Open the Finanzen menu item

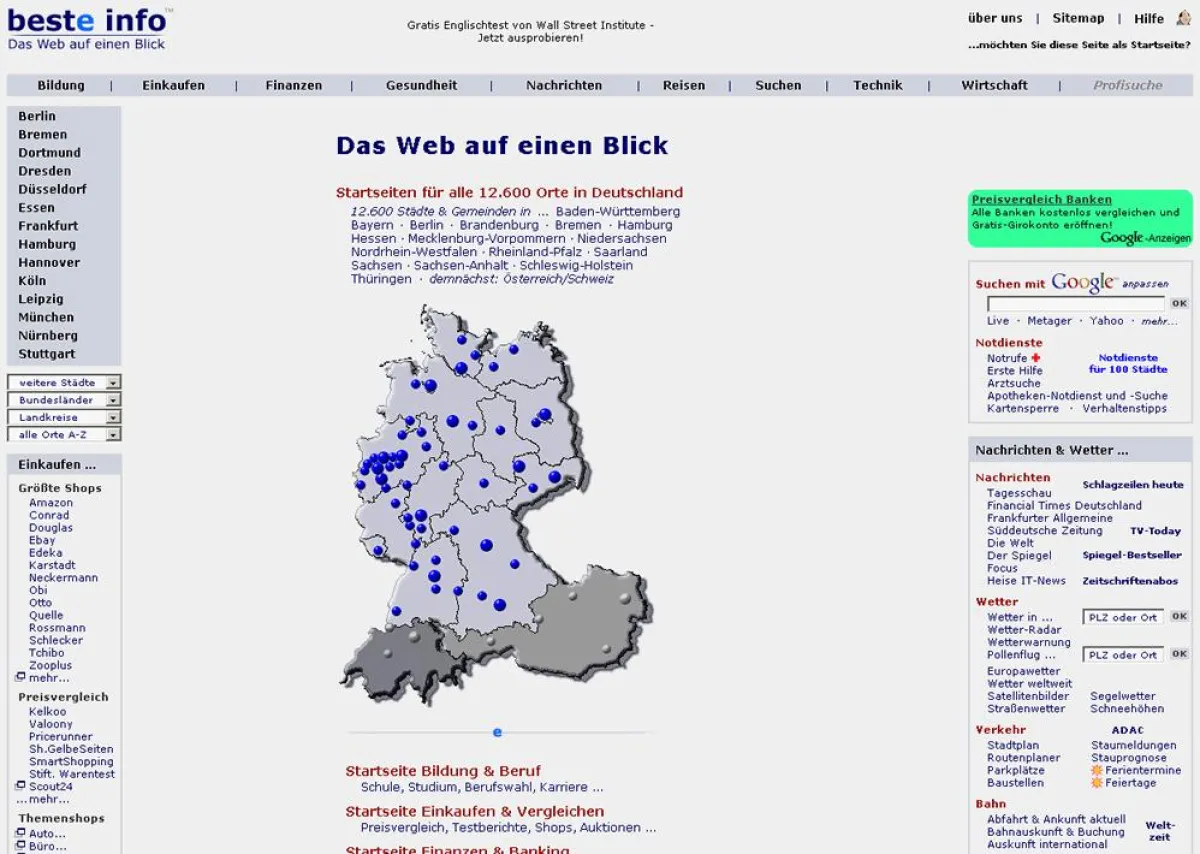293,85
